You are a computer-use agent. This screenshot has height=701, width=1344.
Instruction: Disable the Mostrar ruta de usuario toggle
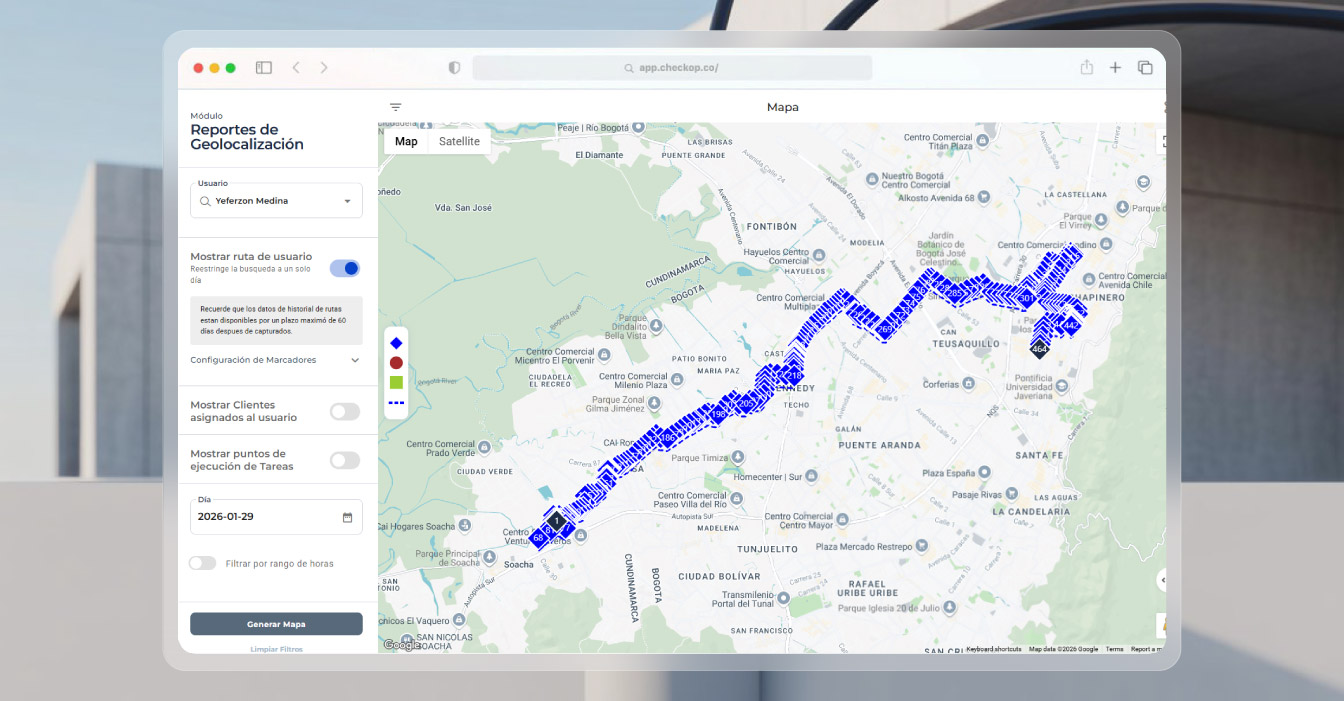345,268
